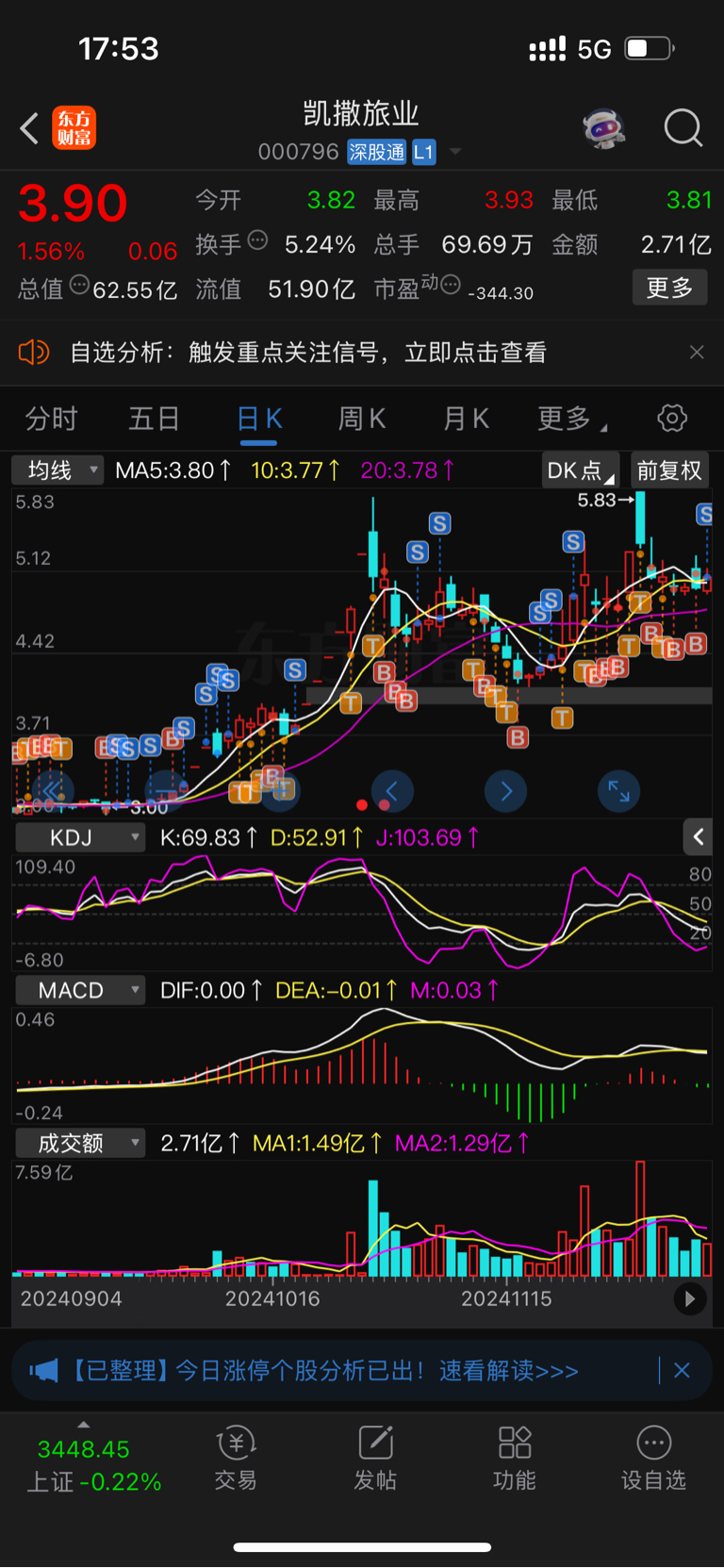Tap the MA1:1.49亿 value

[318, 1143]
